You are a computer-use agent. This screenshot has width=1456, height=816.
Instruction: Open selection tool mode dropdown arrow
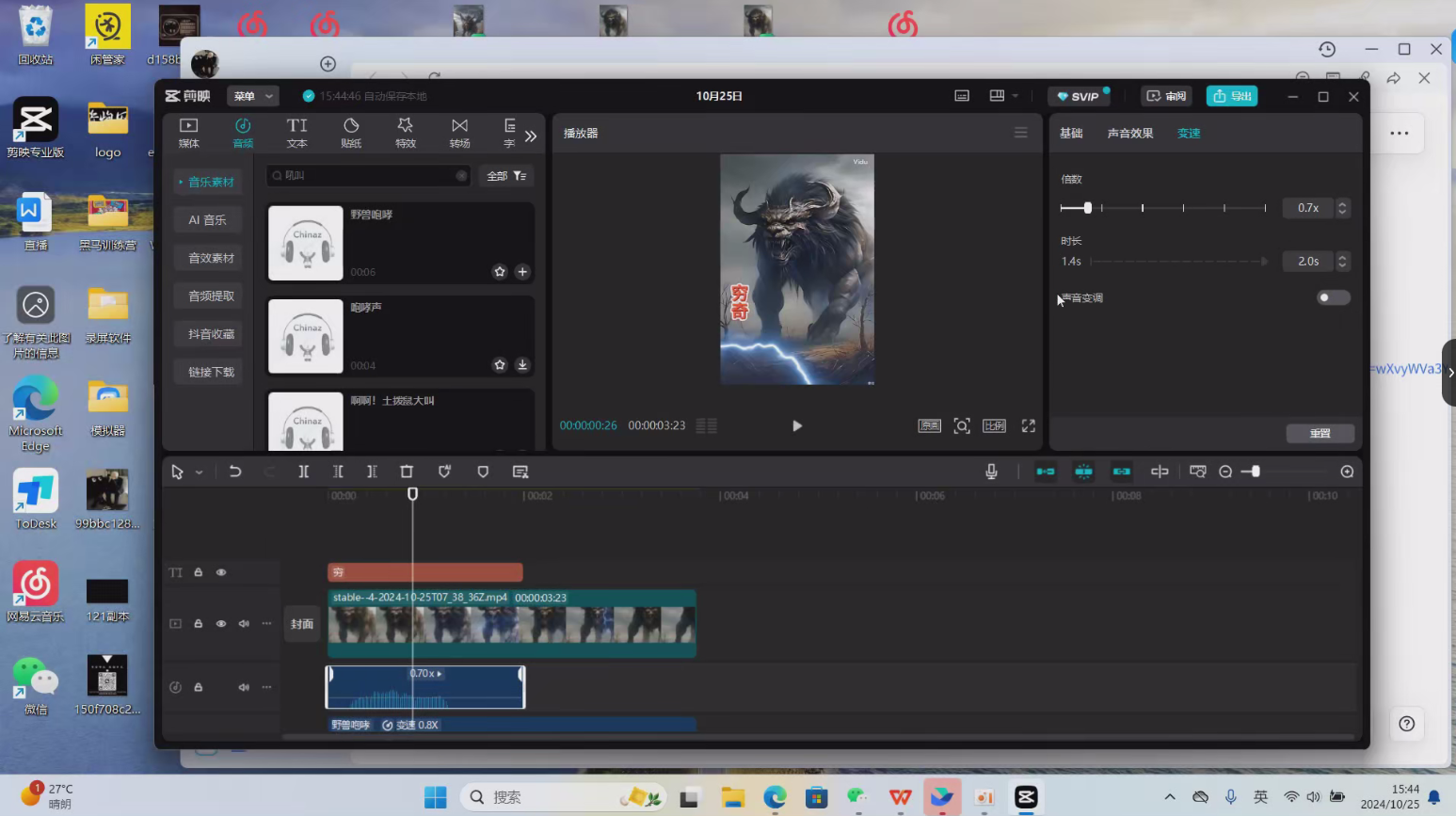tap(199, 472)
